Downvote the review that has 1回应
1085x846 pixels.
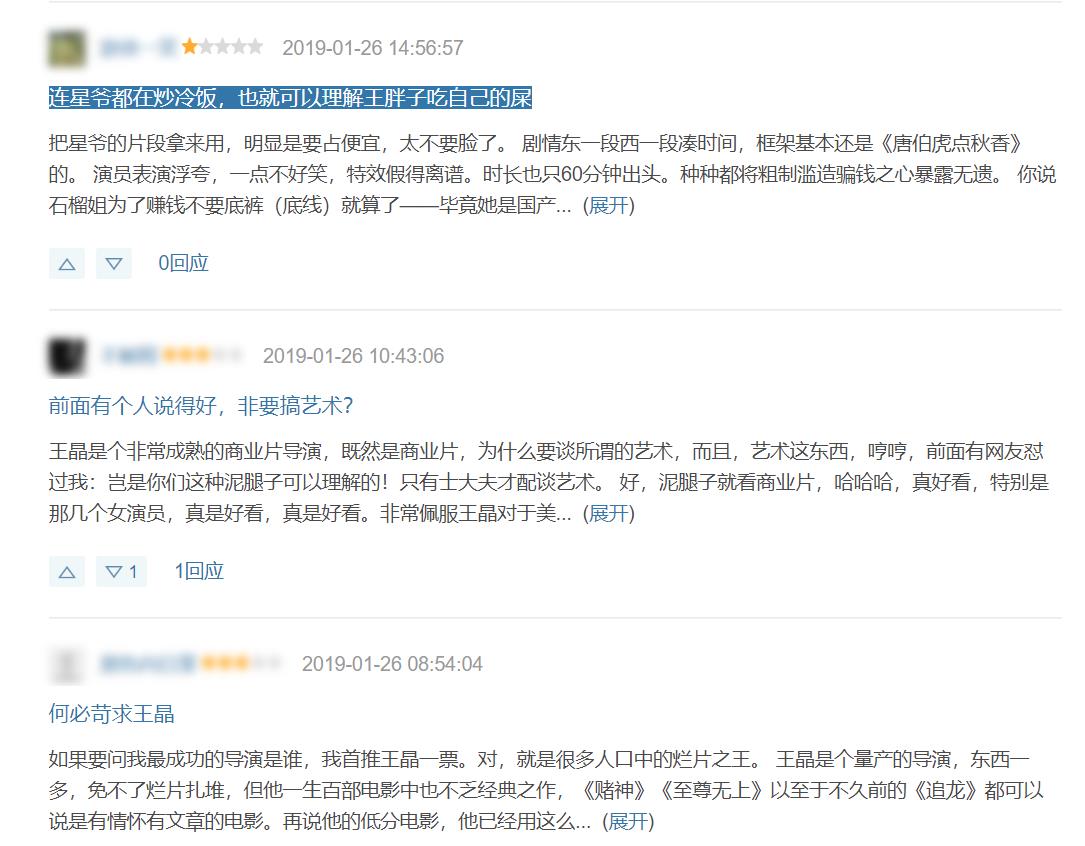(x=121, y=572)
